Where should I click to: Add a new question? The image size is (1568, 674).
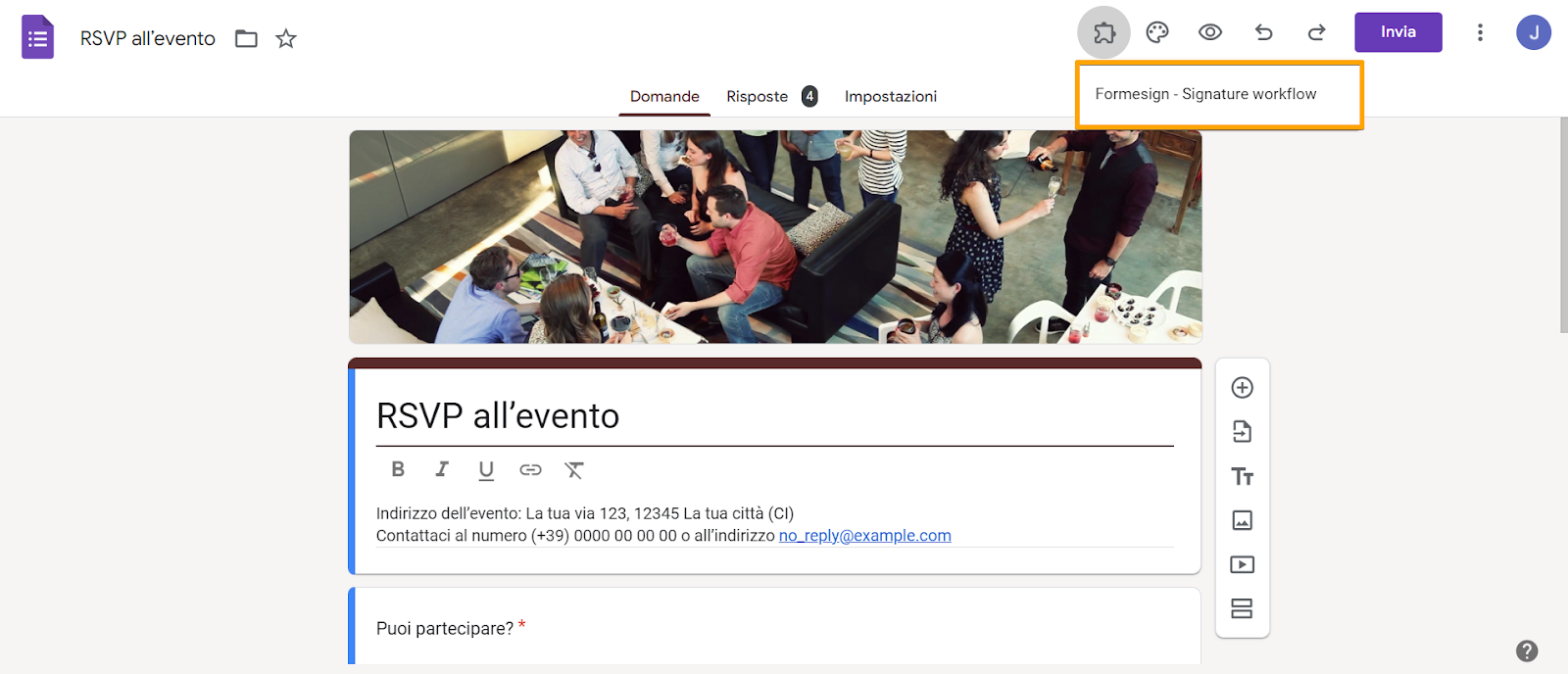(x=1242, y=388)
